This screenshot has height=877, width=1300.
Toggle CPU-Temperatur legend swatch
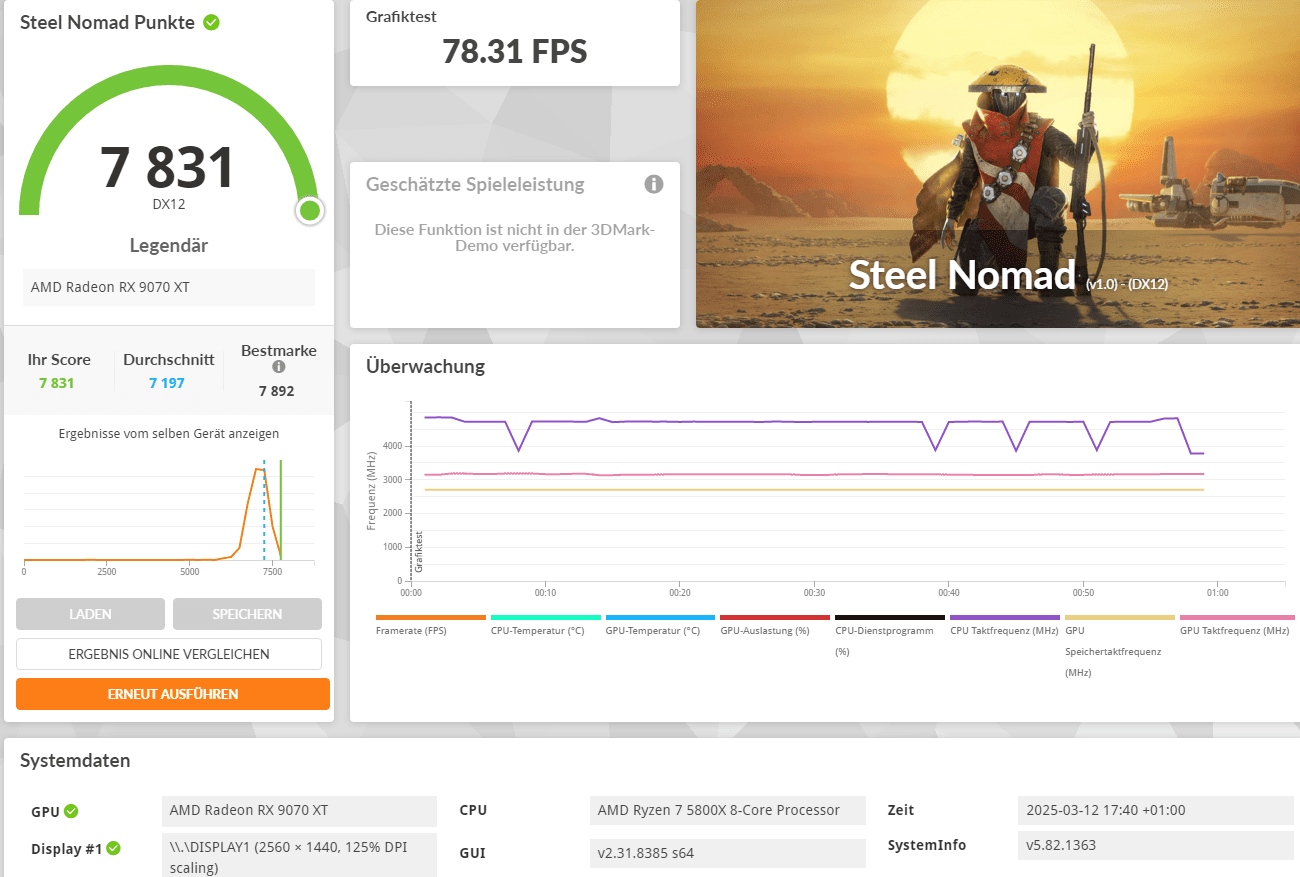[x=545, y=618]
